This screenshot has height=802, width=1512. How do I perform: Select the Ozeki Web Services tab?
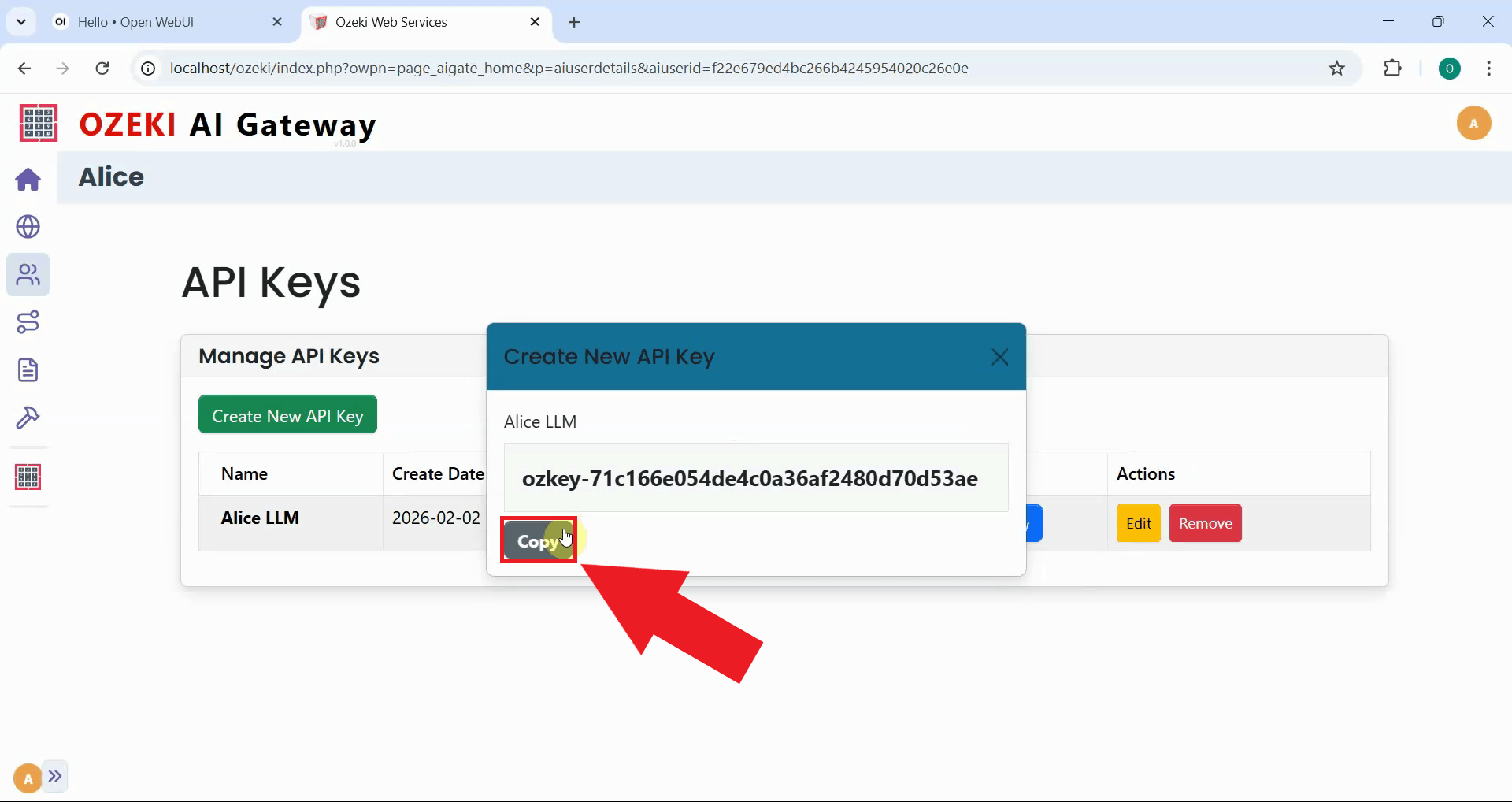pos(391,21)
